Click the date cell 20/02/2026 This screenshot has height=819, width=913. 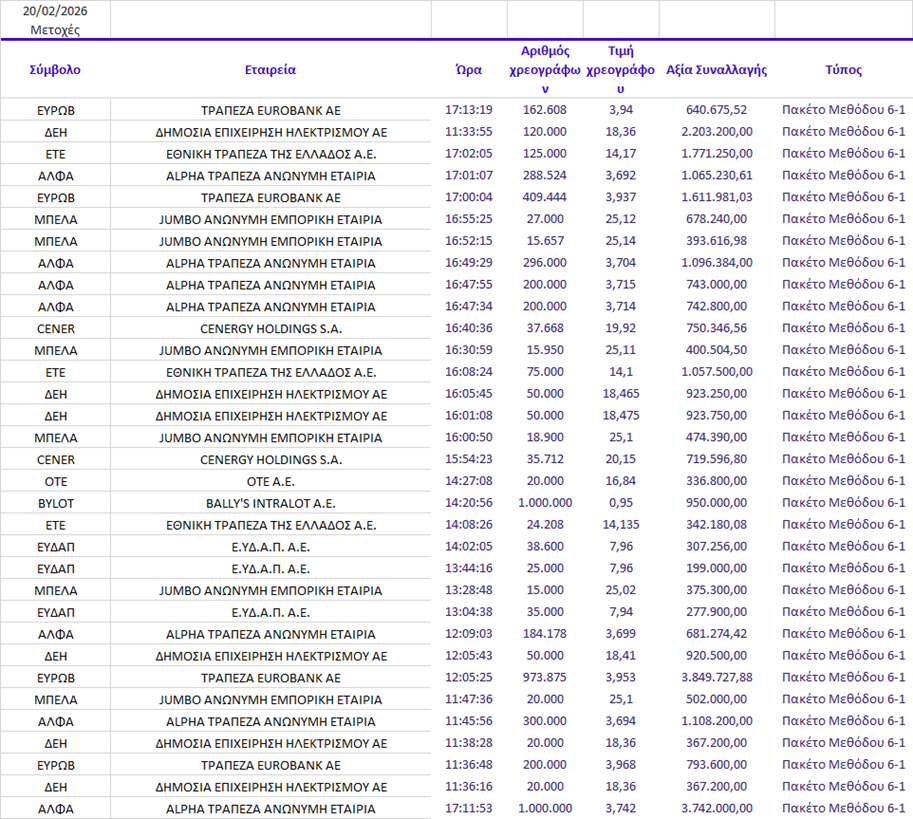pyautogui.click(x=55, y=10)
